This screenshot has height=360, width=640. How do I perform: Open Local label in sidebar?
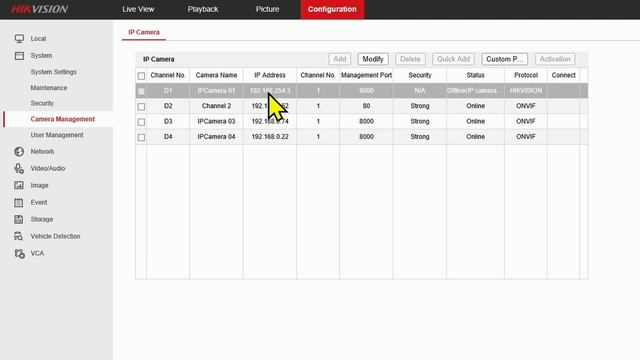point(38,39)
